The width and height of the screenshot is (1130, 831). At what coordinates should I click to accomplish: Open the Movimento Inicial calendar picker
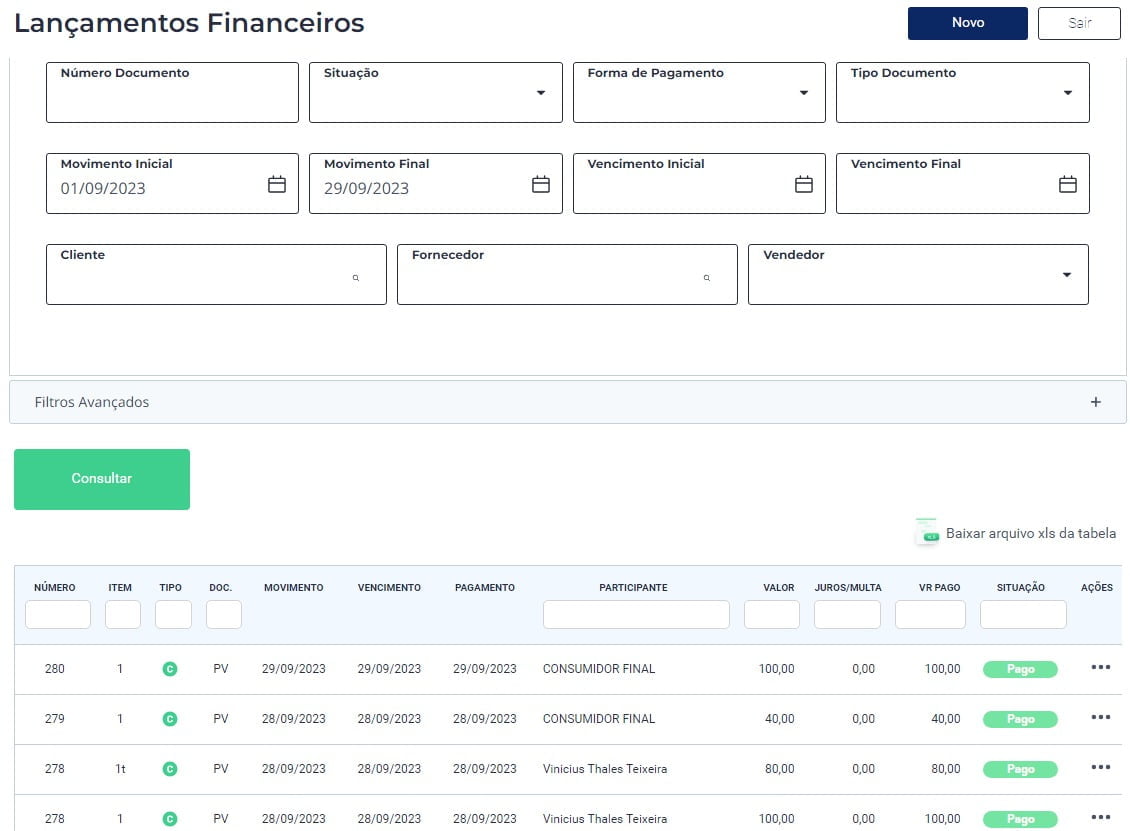pos(277,184)
